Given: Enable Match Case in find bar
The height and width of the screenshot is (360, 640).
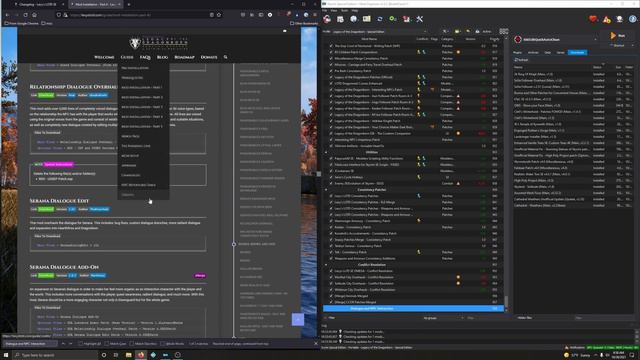Looking at the screenshot, I should (107, 344).
